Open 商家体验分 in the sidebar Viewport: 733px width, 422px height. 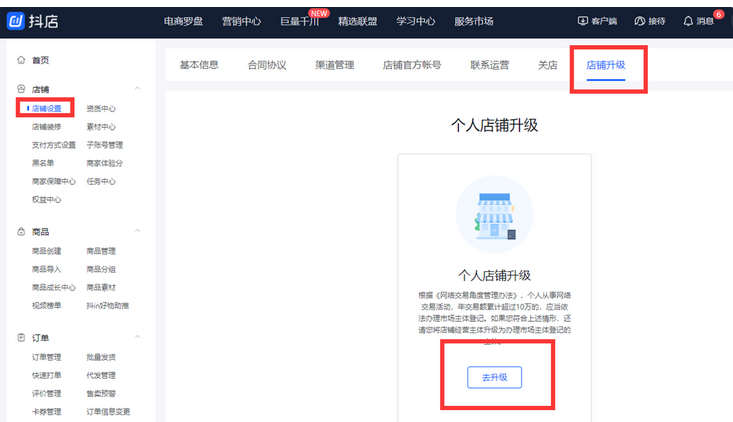point(105,163)
